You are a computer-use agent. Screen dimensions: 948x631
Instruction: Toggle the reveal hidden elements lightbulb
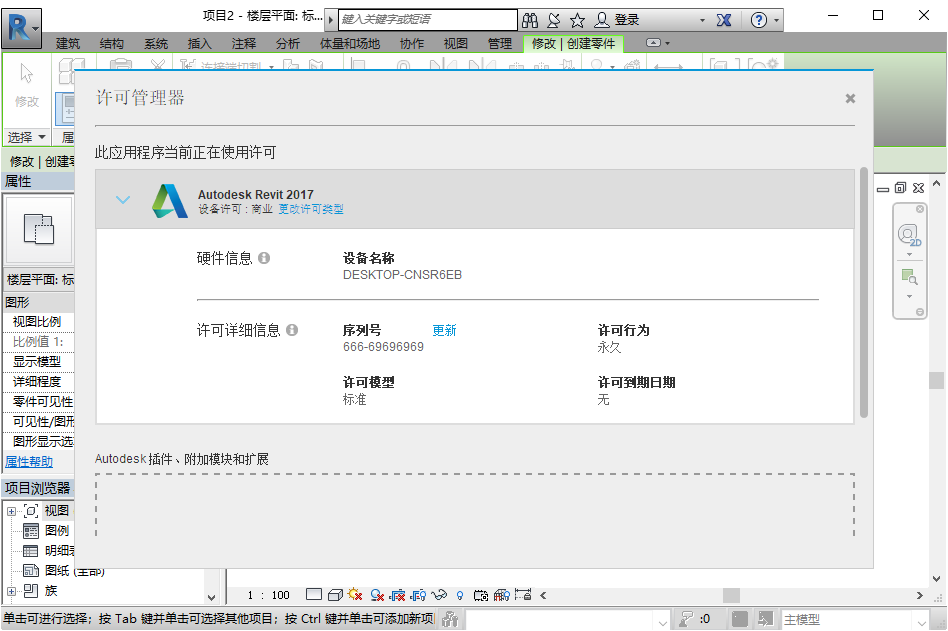tap(460, 596)
